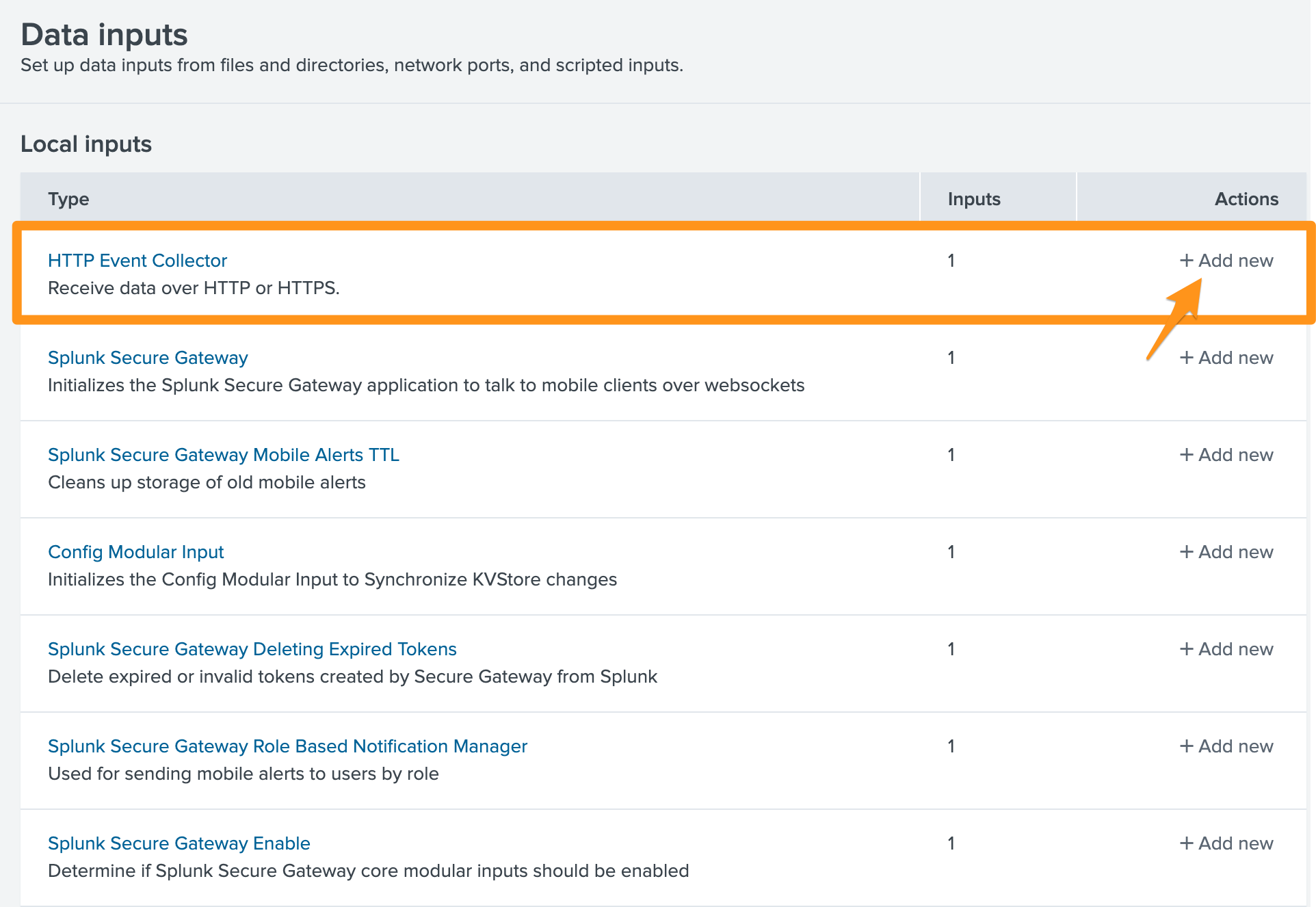The width and height of the screenshot is (1316, 907).
Task: Open the HTTP Event Collector link
Action: 137,261
